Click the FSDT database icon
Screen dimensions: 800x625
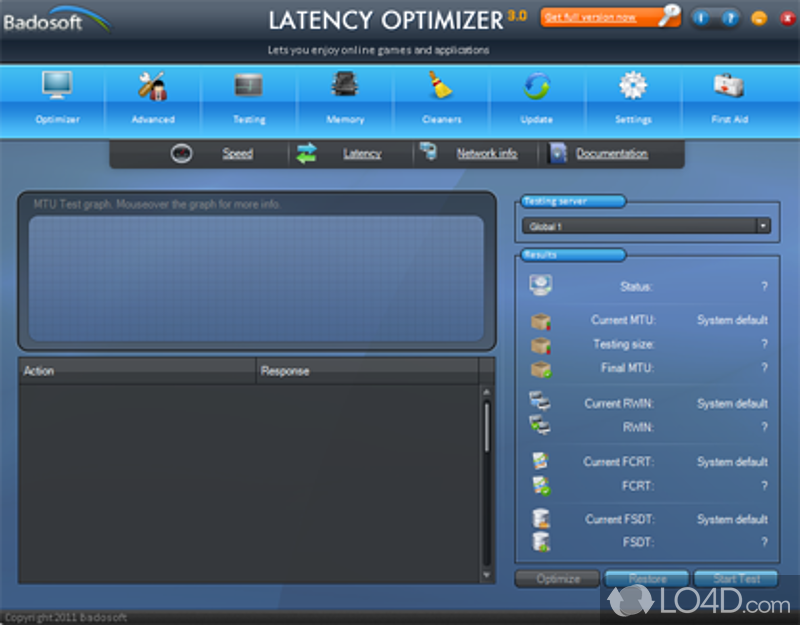pos(541,541)
